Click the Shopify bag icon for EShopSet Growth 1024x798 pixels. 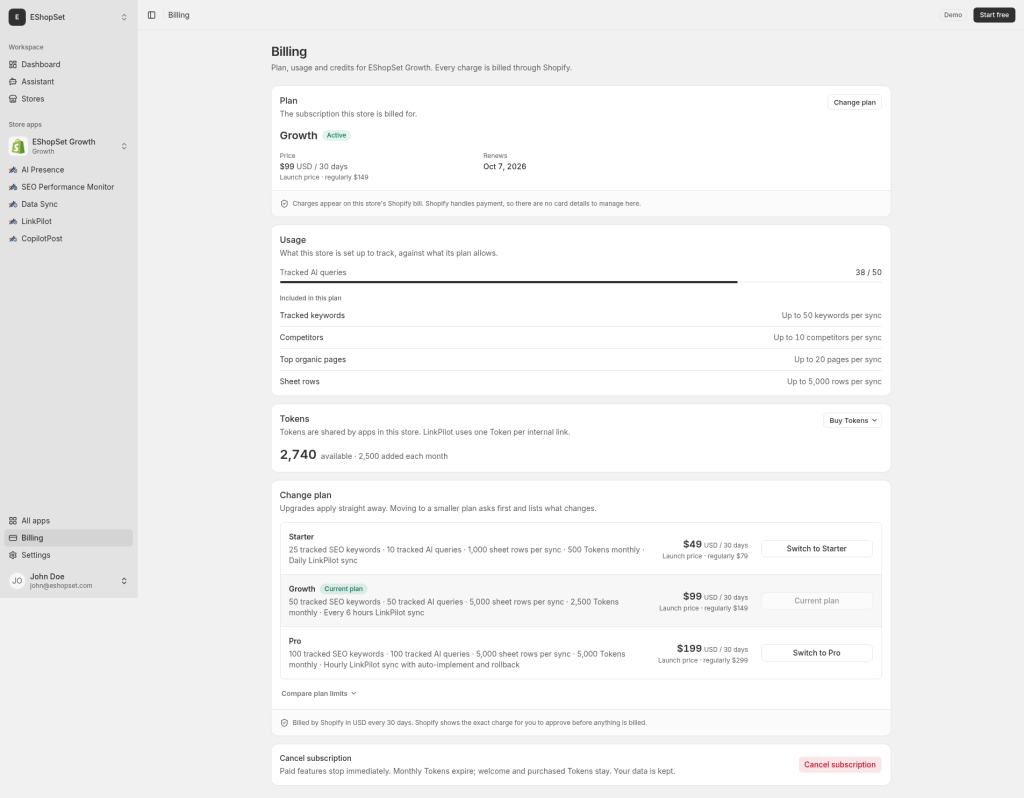pyautogui.click(x=18, y=146)
